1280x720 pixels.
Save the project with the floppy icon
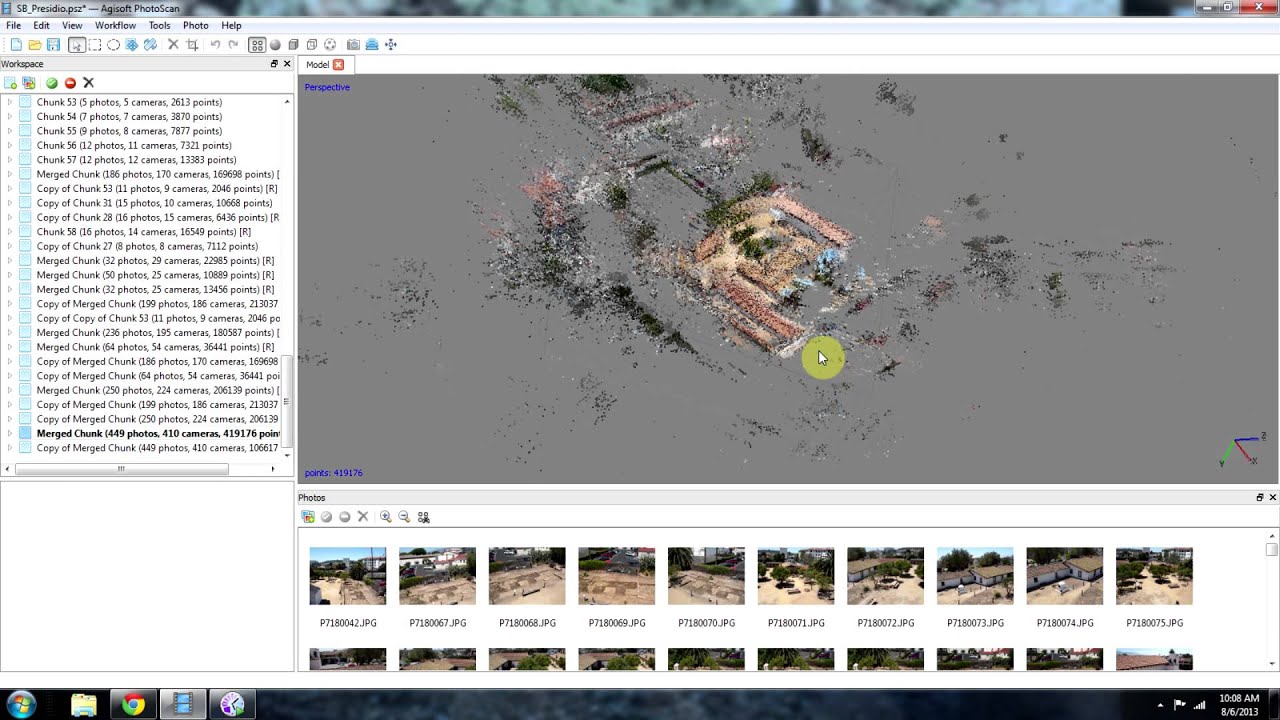point(54,45)
